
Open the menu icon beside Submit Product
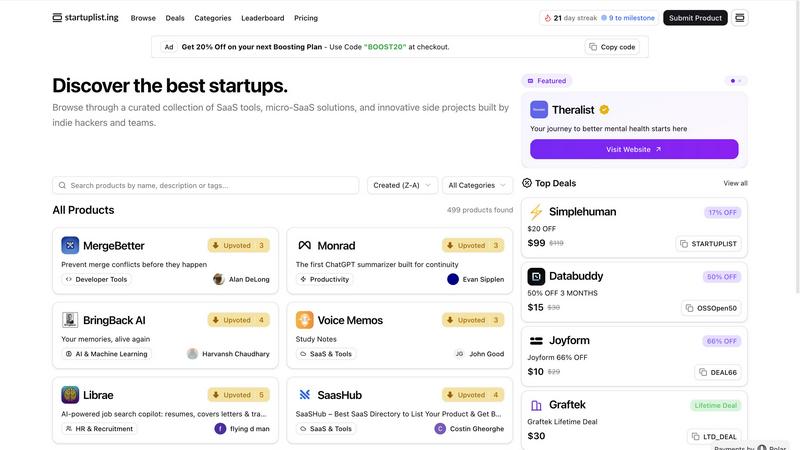[x=741, y=18]
